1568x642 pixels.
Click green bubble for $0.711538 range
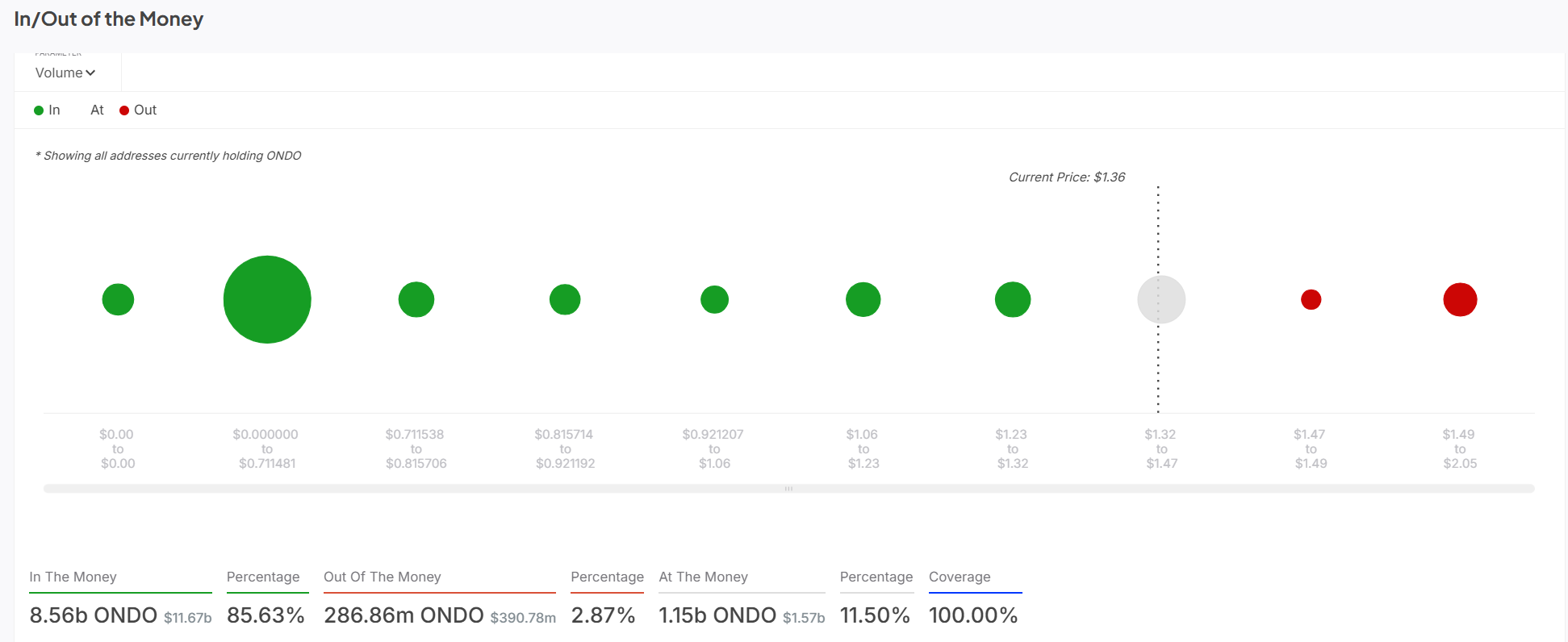tap(416, 300)
